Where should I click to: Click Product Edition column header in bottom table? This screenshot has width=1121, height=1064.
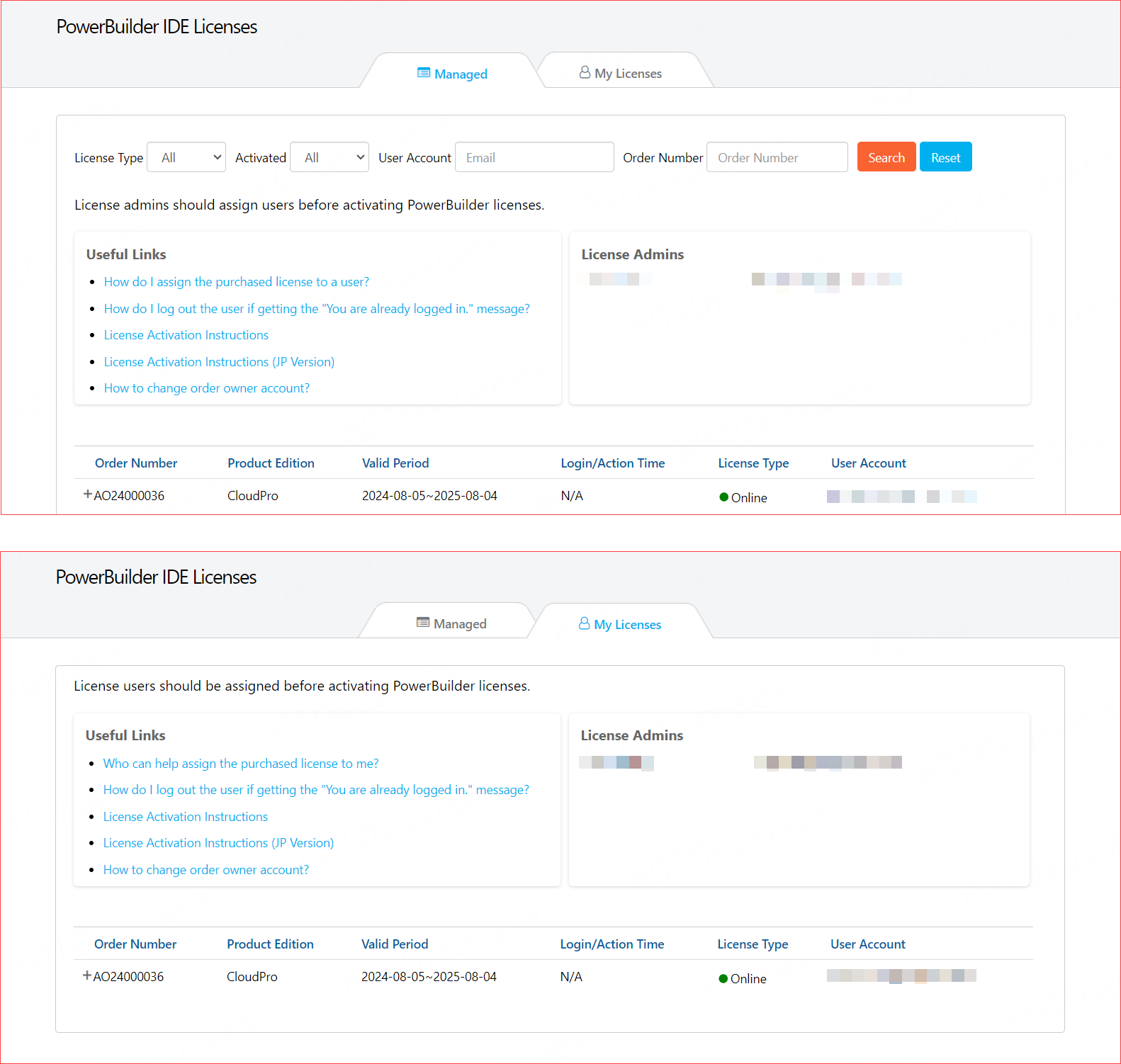click(270, 944)
